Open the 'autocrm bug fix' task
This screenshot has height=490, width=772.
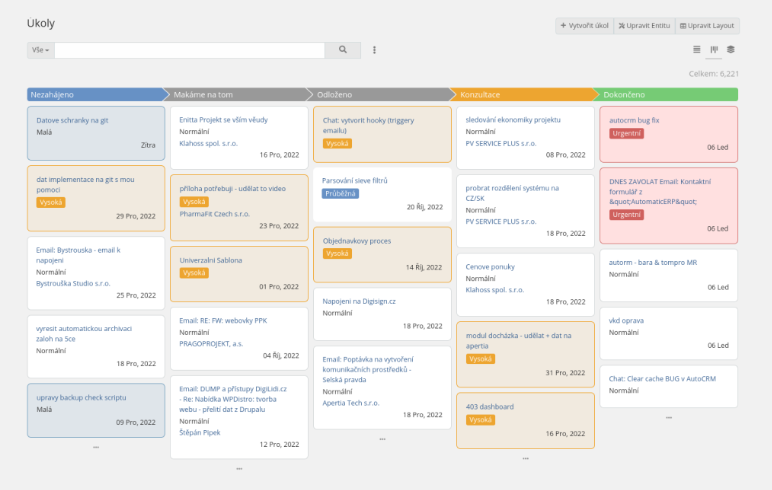coord(634,119)
